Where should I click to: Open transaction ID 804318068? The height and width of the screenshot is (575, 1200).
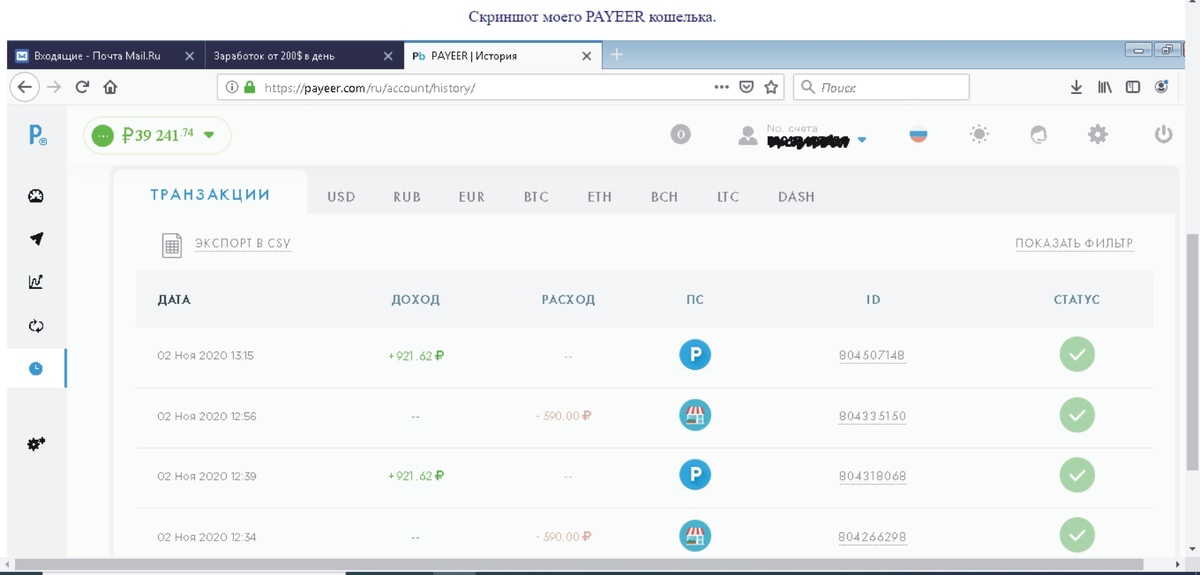click(872, 476)
